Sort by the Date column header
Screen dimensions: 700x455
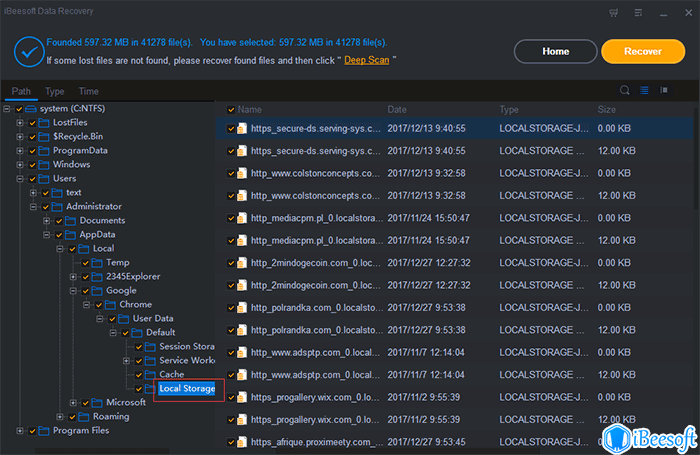[396, 110]
